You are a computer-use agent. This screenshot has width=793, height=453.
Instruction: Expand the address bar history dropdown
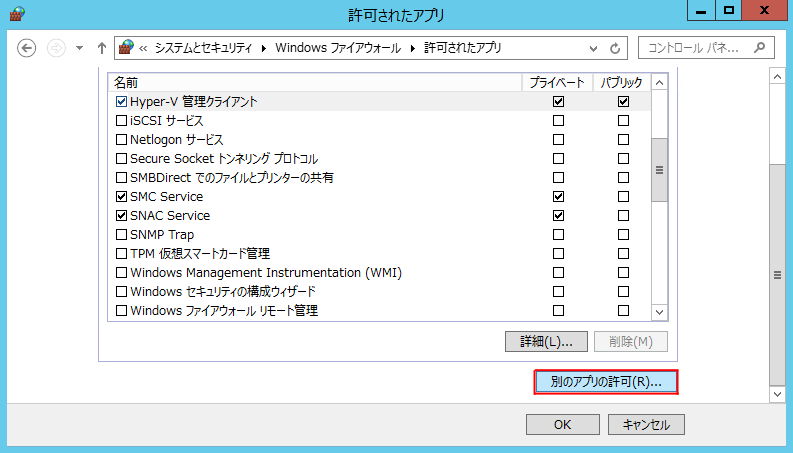[x=594, y=49]
